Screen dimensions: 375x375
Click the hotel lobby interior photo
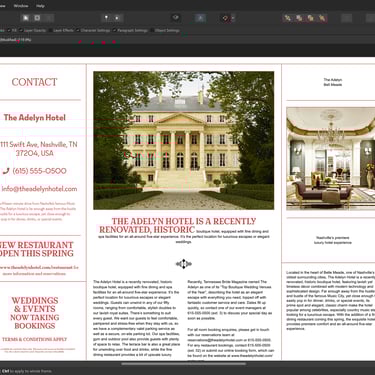(x=331, y=159)
